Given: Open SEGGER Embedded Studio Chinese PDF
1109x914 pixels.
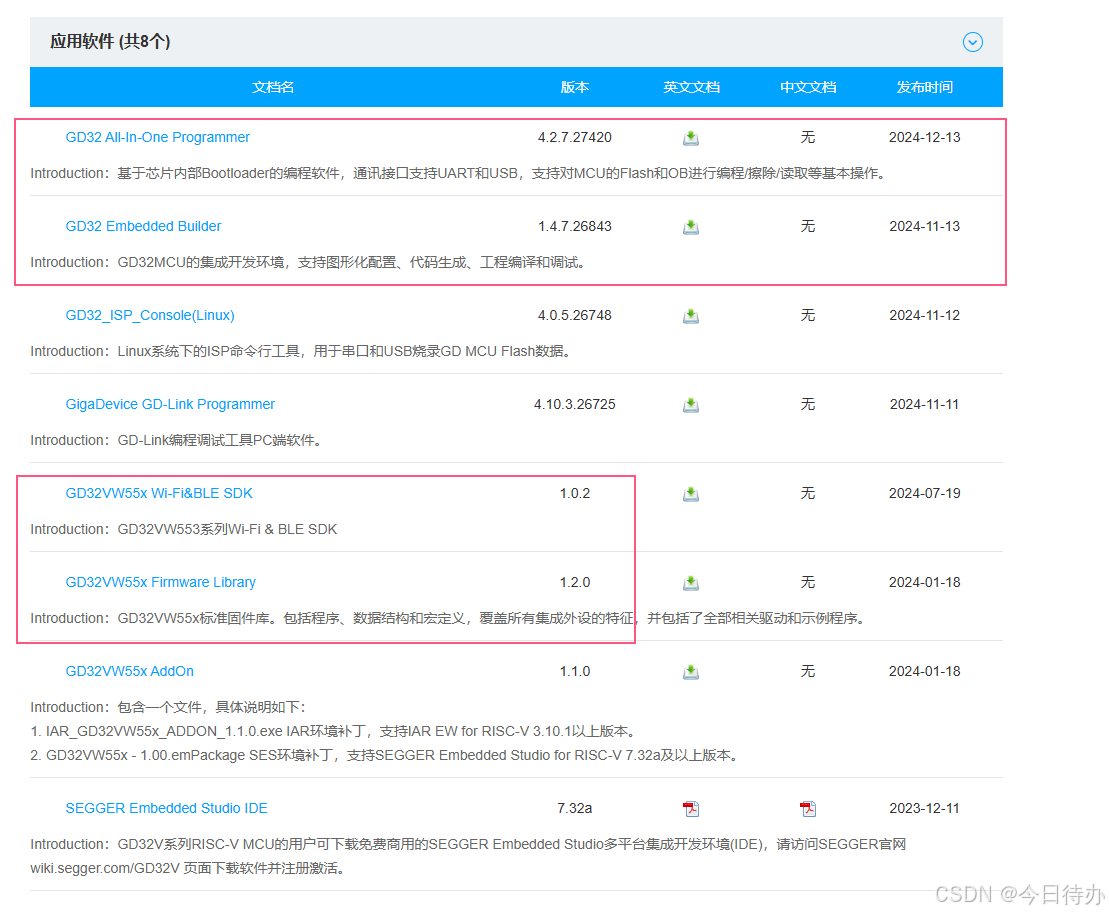Looking at the screenshot, I should [808, 809].
